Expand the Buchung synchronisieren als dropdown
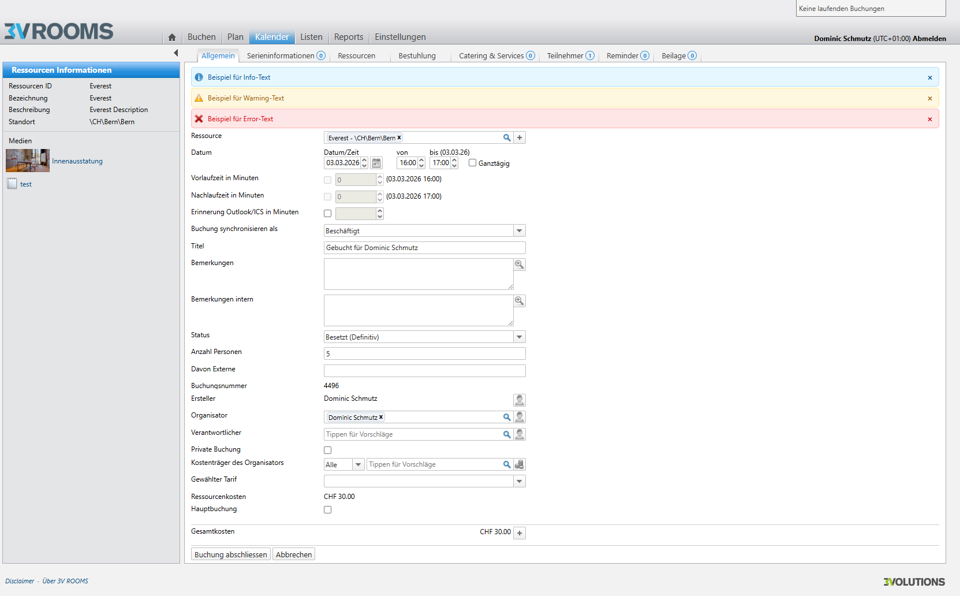The height and width of the screenshot is (596, 960). (x=519, y=231)
